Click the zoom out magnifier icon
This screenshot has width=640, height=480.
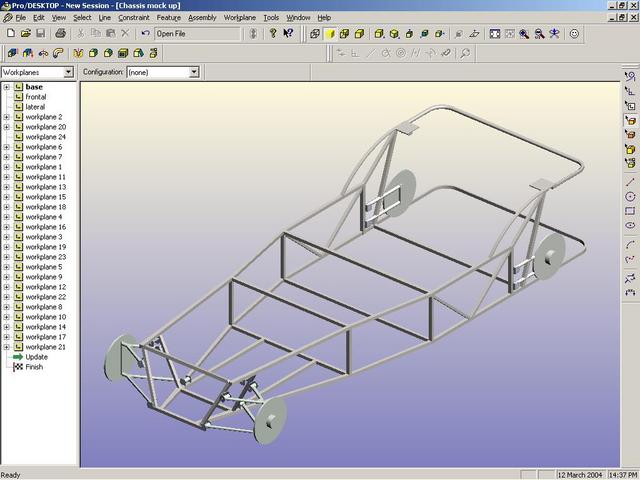539,33
